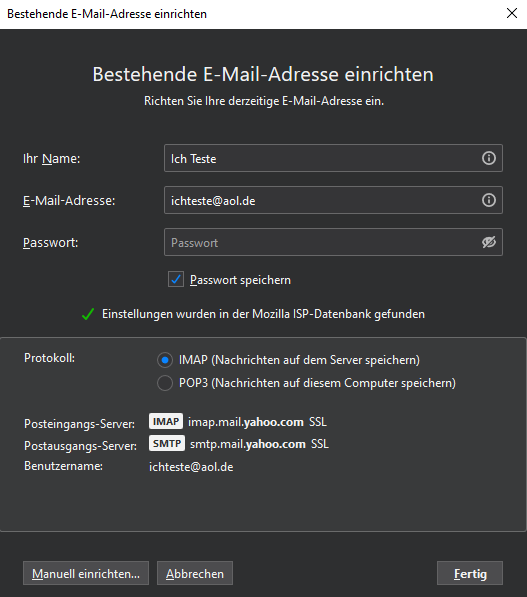Viewport: 527px width, 597px height.
Task: Click the Benutzername value ichteste@aol.de
Action: 191,467
